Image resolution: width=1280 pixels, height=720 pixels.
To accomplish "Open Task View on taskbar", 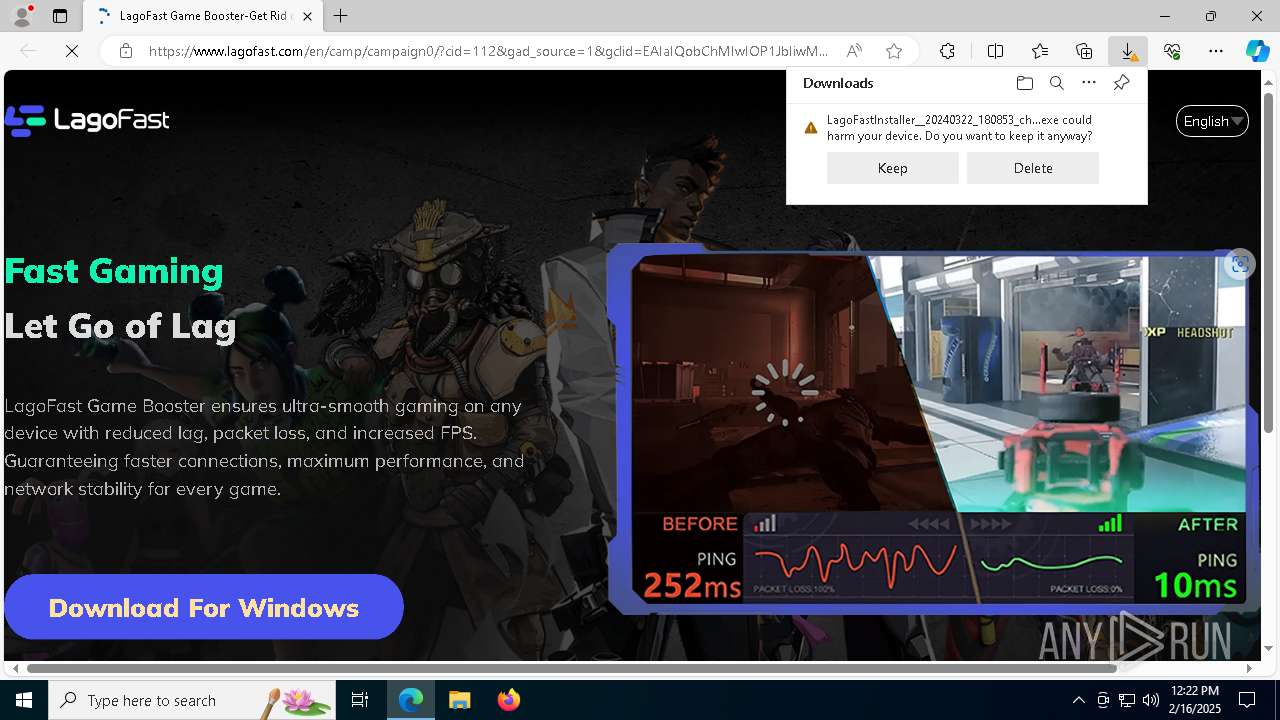I will click(360, 700).
